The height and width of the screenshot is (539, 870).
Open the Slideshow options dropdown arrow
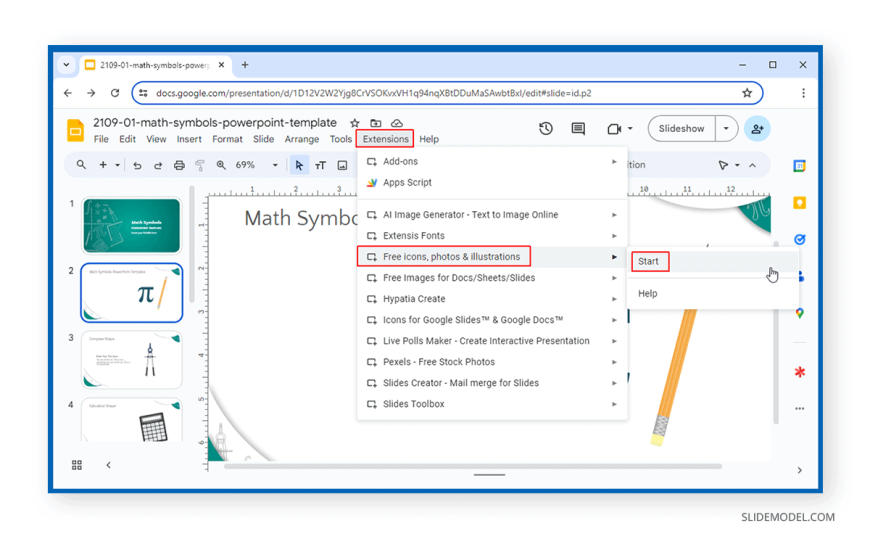point(726,129)
